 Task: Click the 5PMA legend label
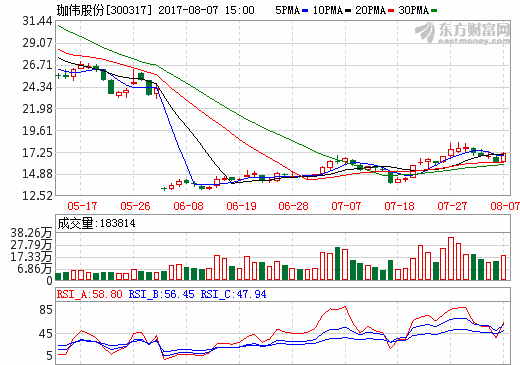pos(288,10)
